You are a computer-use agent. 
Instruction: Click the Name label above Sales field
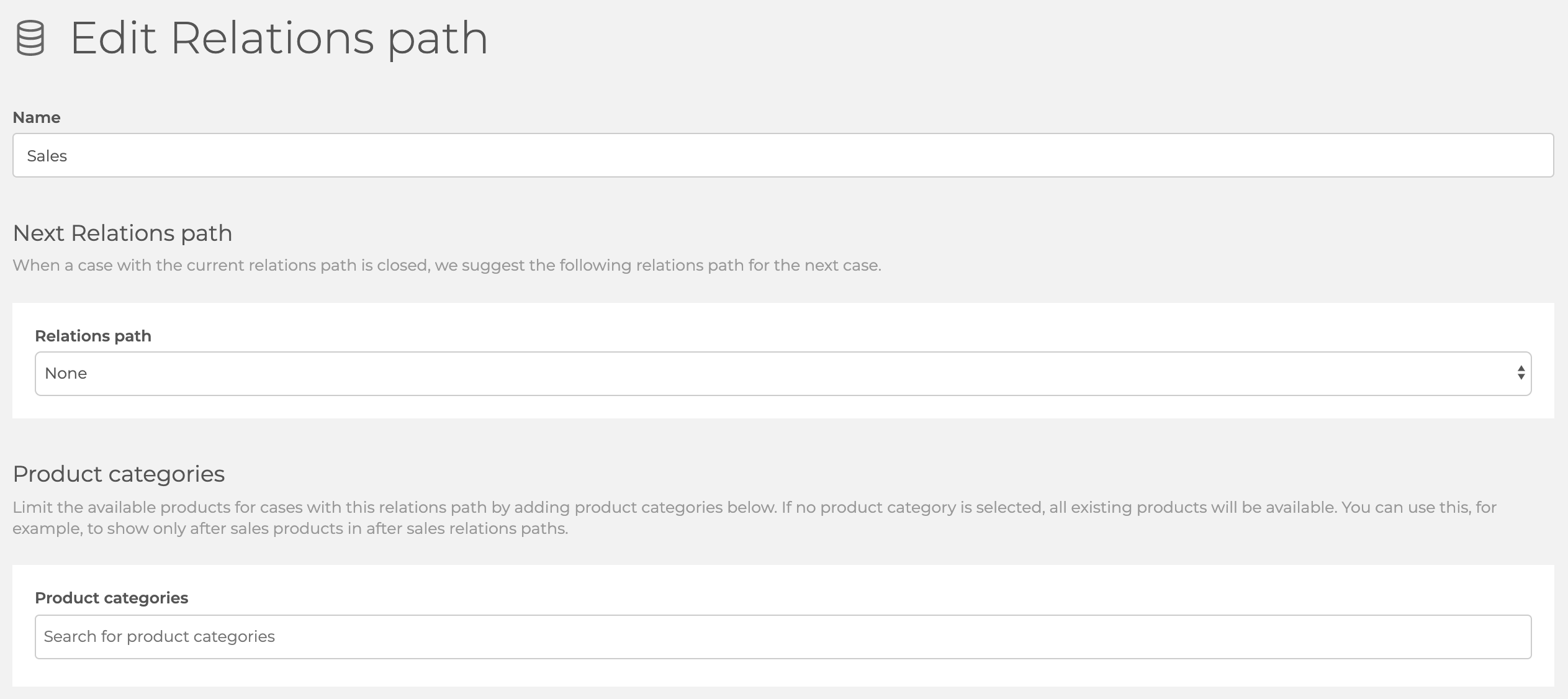(37, 117)
